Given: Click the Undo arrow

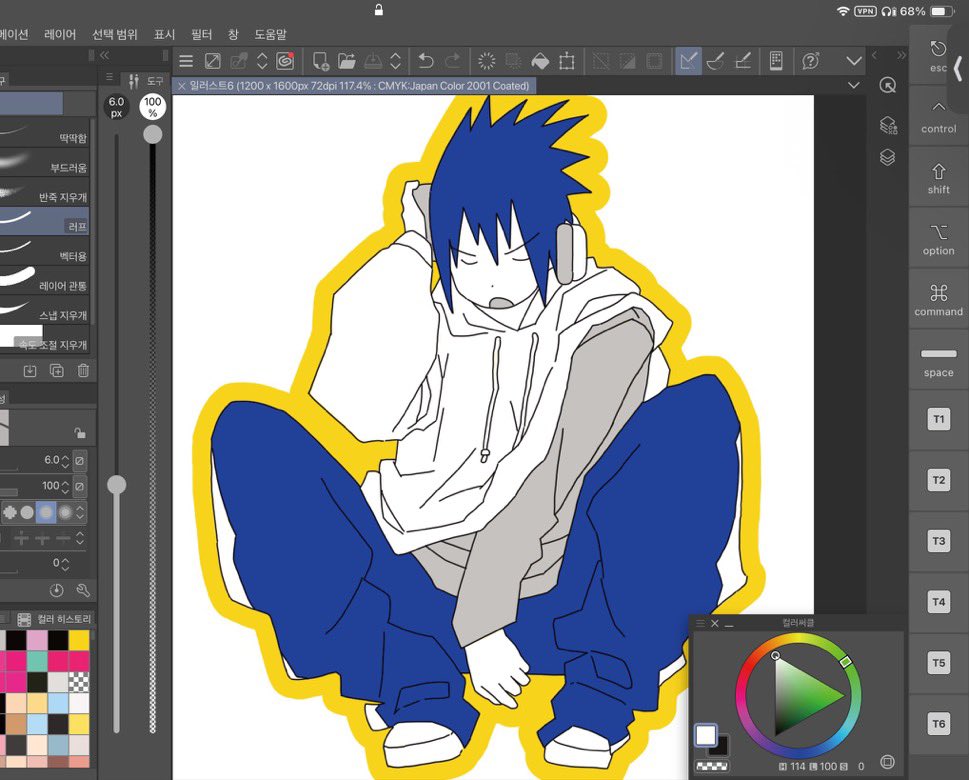Looking at the screenshot, I should pos(426,61).
